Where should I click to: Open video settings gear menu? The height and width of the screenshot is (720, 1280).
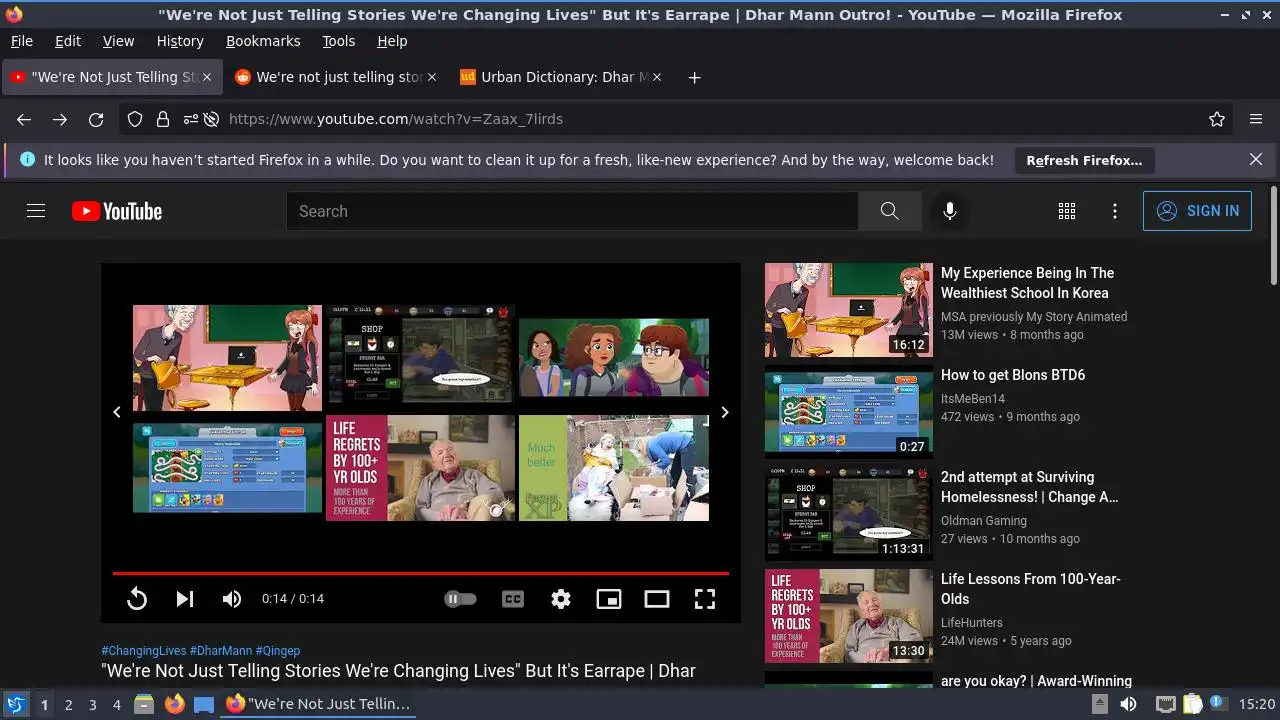(x=561, y=599)
